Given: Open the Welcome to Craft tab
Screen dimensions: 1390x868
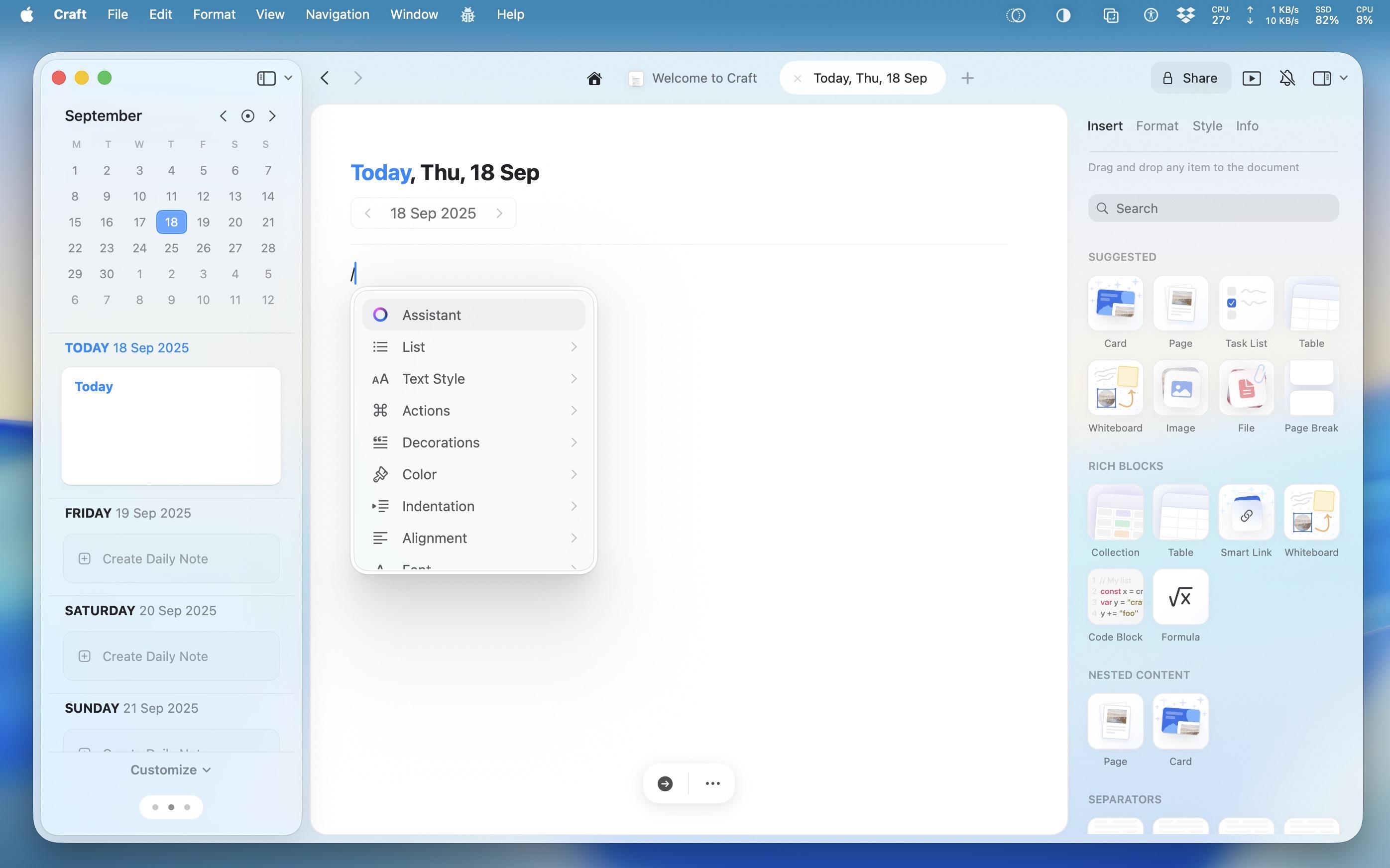Looking at the screenshot, I should pos(693,78).
